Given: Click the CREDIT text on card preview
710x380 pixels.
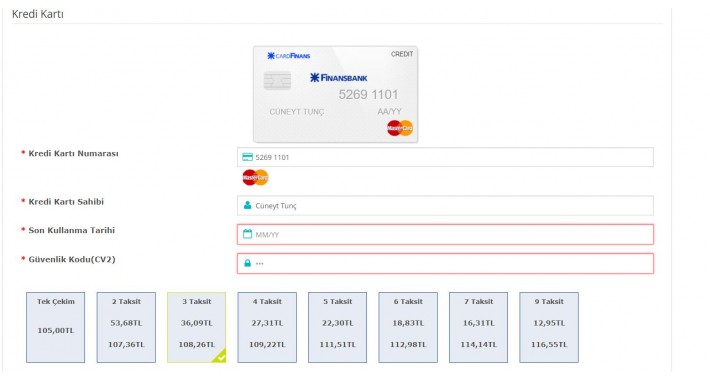Looking at the screenshot, I should coord(402,54).
